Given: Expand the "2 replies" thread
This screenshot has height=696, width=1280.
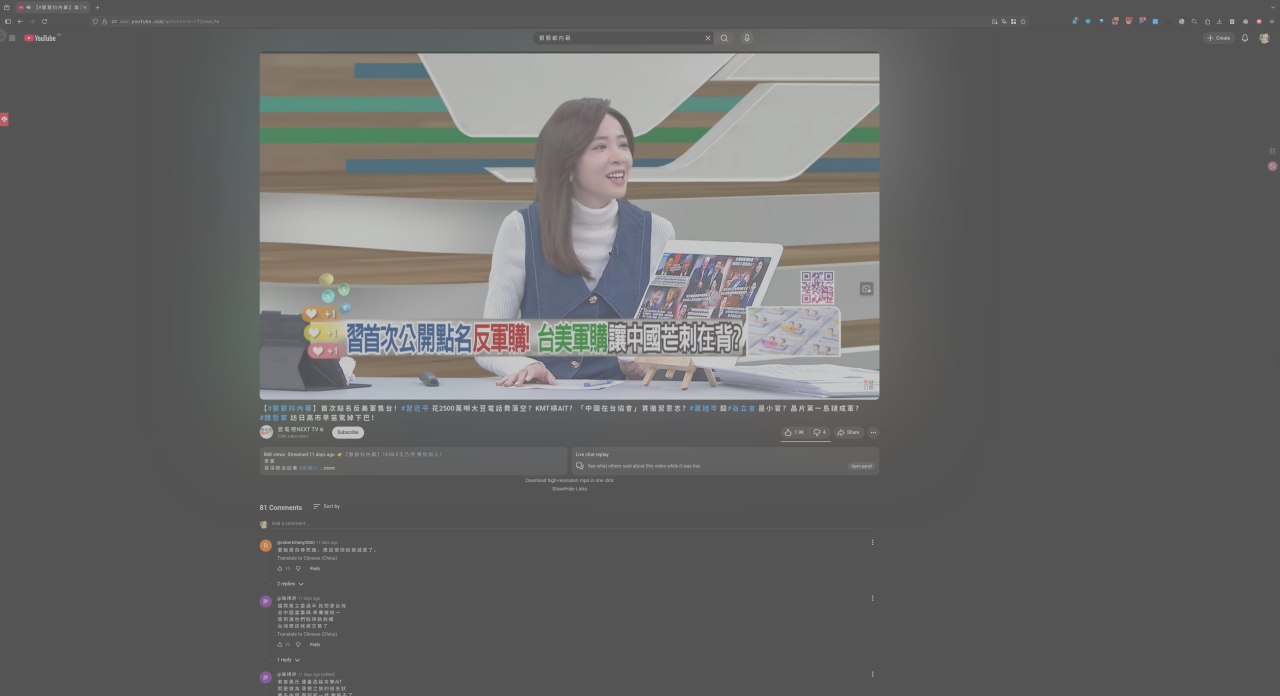Looking at the screenshot, I should point(290,583).
